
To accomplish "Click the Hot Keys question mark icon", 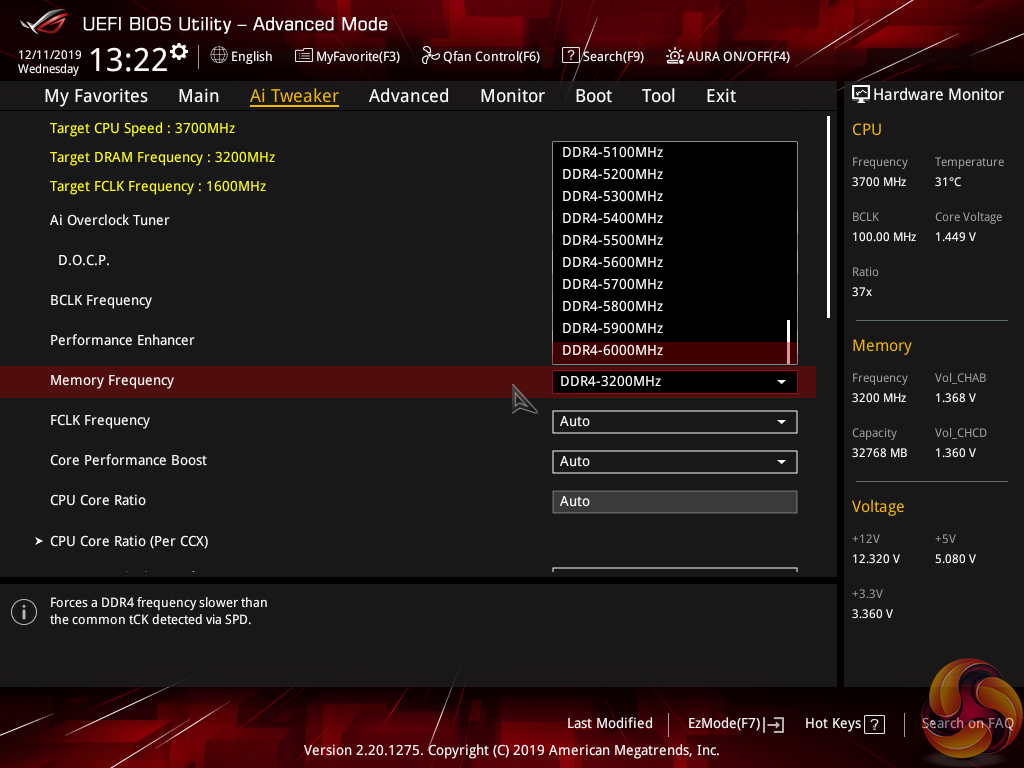I will [x=874, y=724].
